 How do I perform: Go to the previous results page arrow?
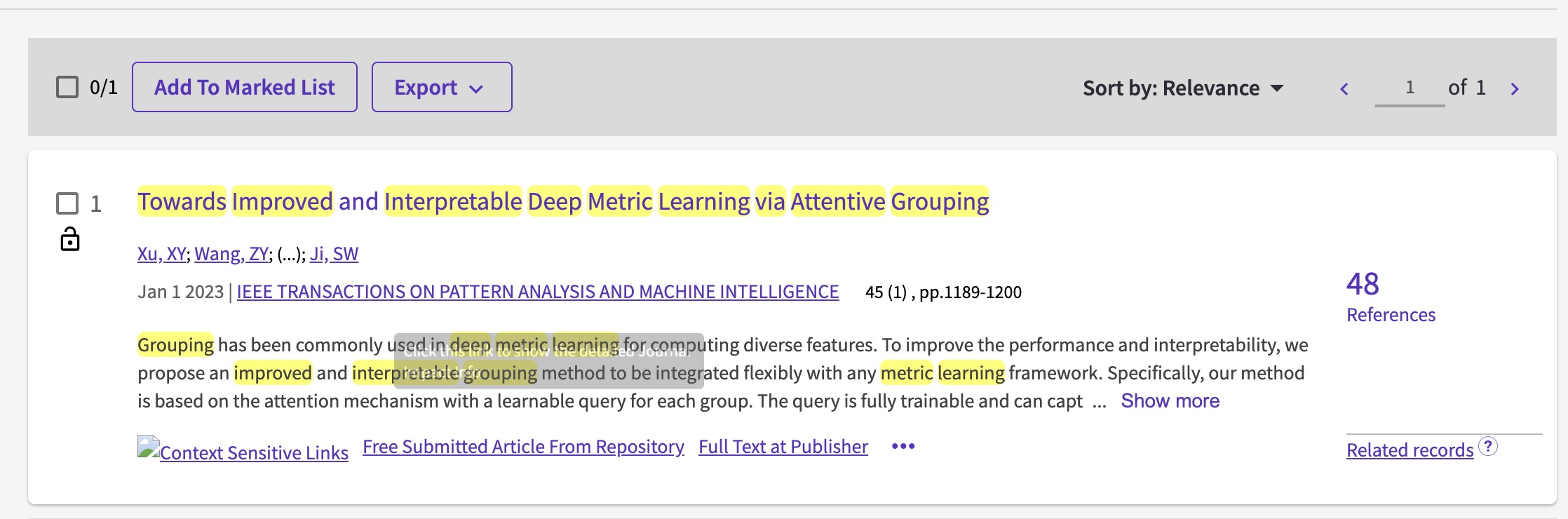coord(1344,89)
